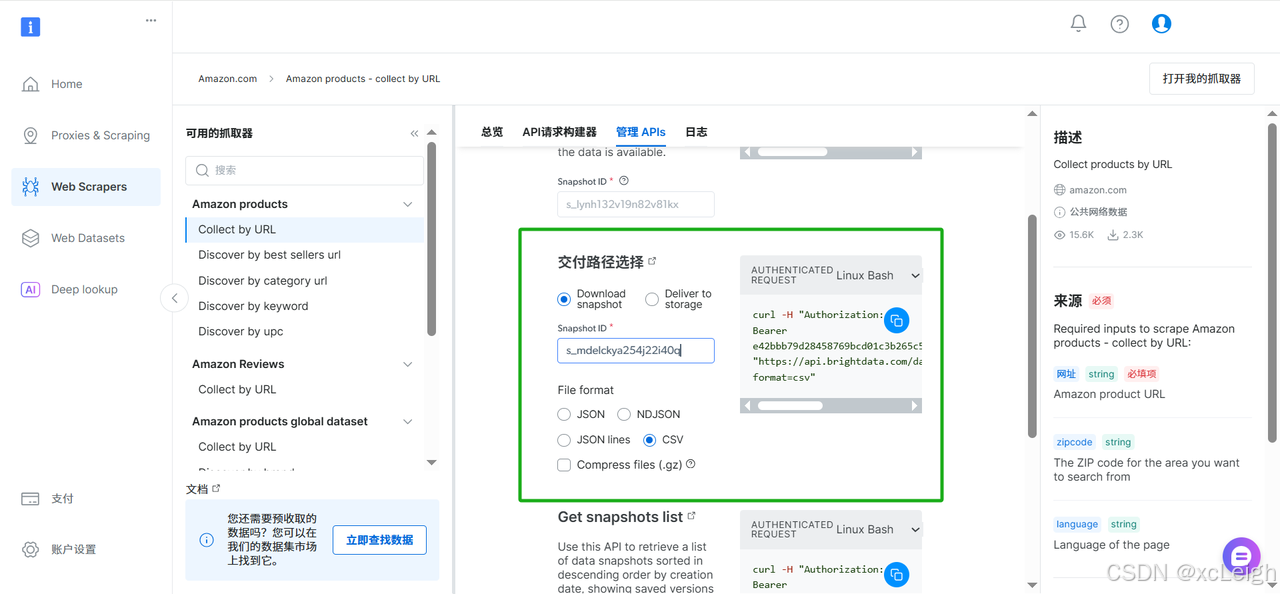Click right arrow of delivery code scrollbar

tap(915, 406)
